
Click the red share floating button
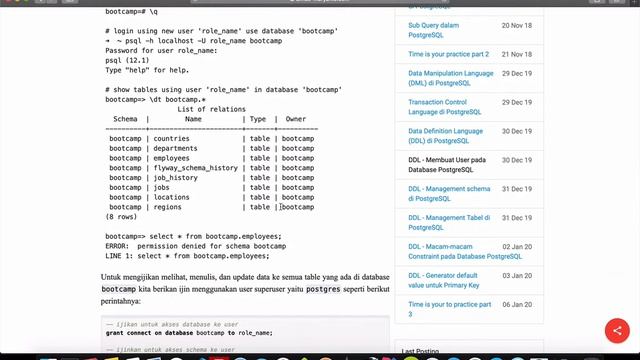pos(617,331)
